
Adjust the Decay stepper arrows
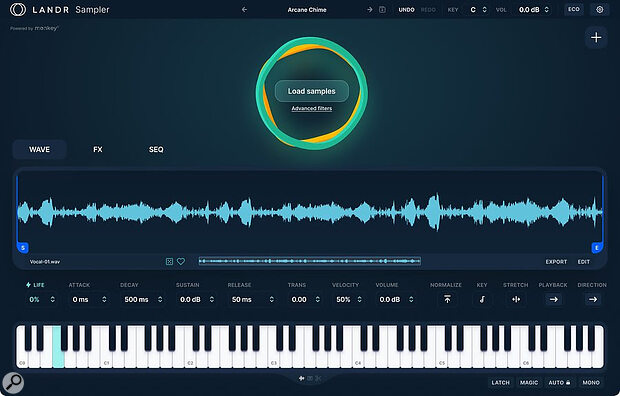(x=160, y=299)
